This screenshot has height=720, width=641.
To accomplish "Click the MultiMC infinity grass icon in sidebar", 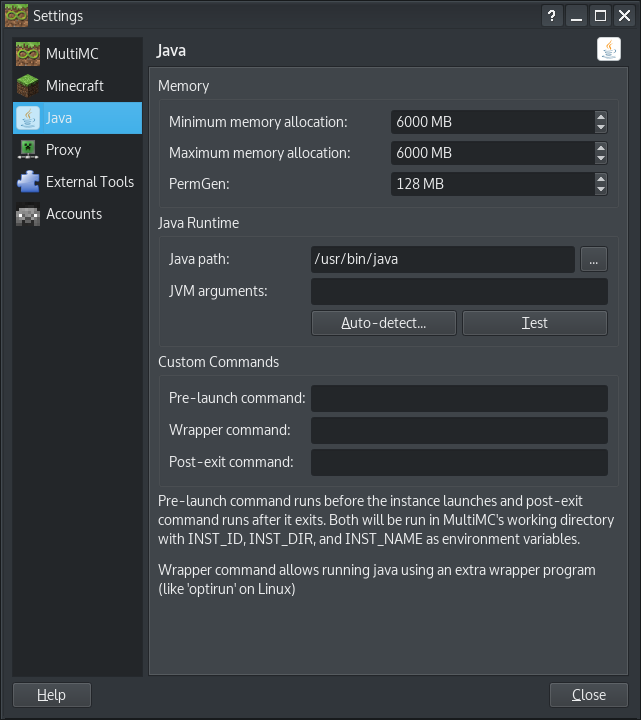I will [28, 54].
